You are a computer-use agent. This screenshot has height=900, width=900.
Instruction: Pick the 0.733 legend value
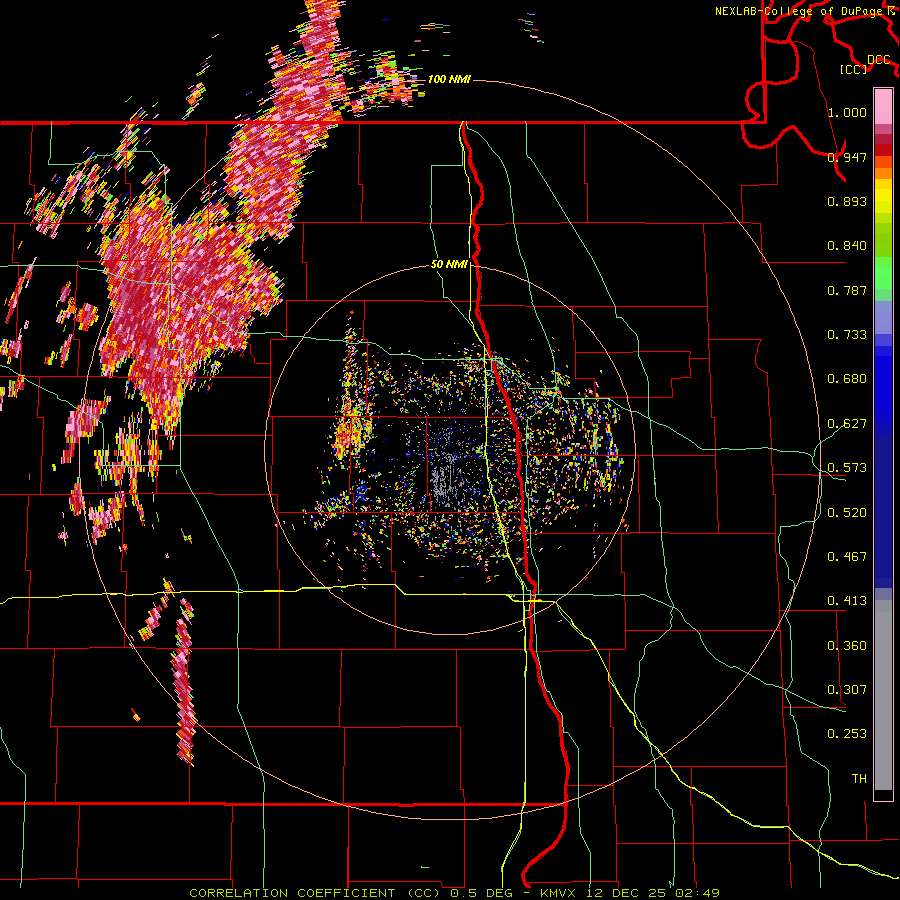tap(847, 335)
